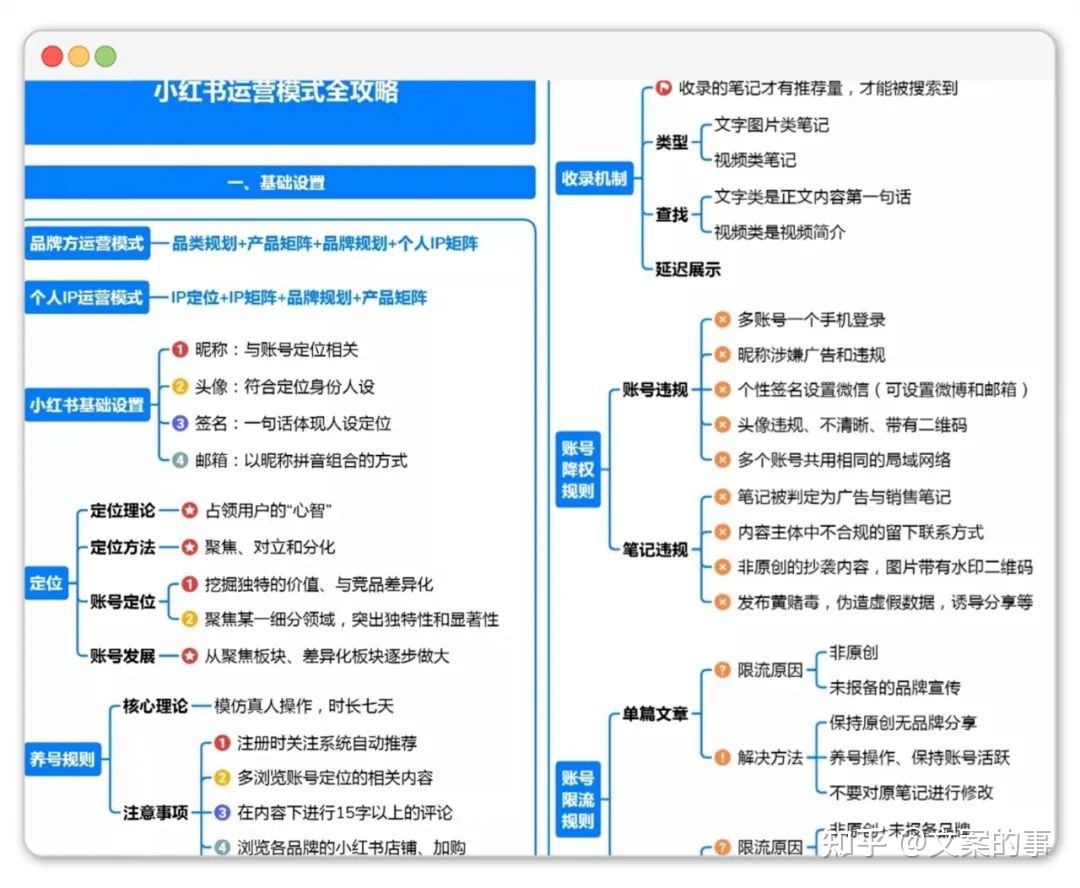
Task: Click the exclamation icon beside 解决方法
Action: click(x=722, y=758)
